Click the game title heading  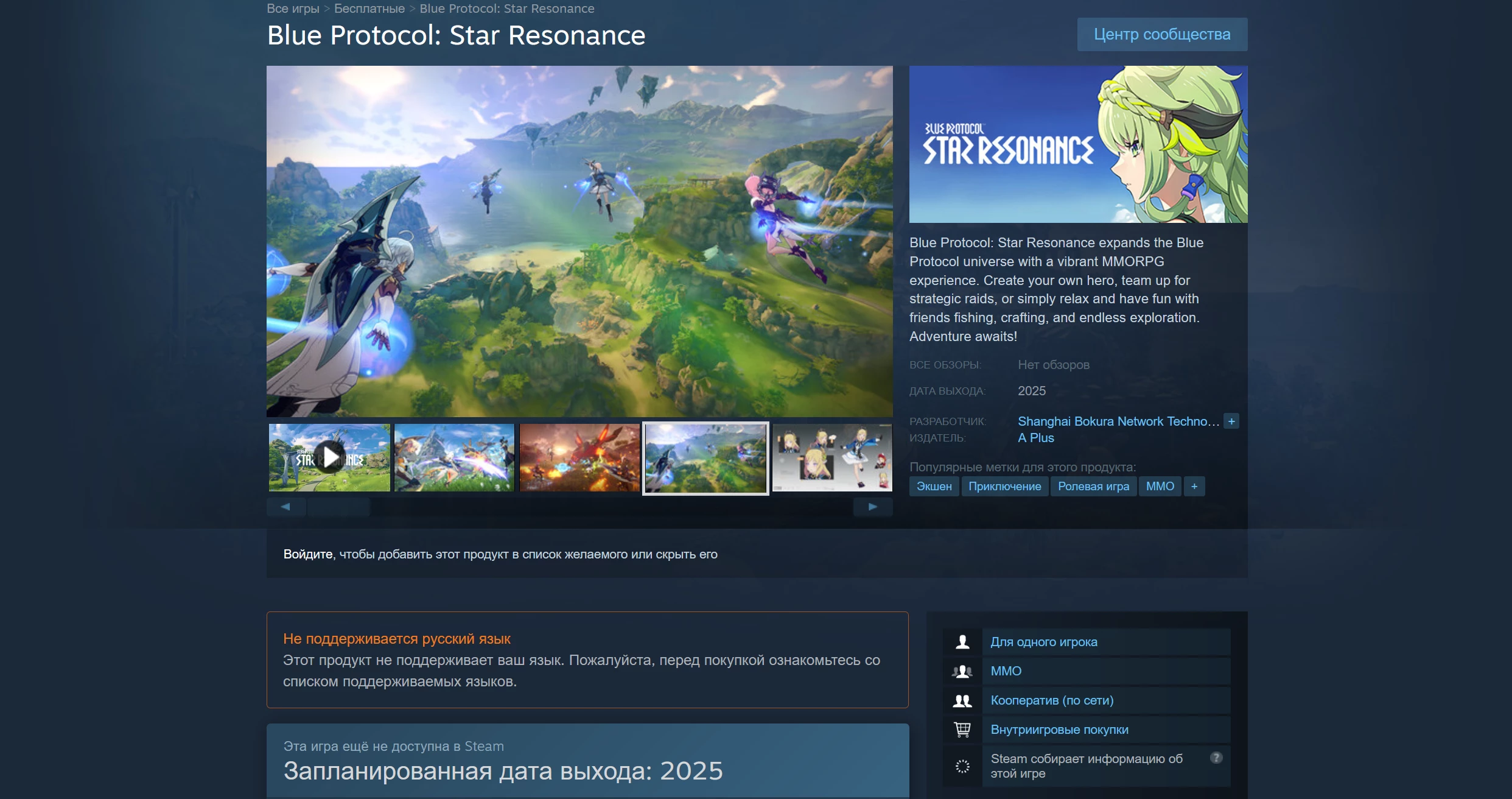click(x=456, y=35)
